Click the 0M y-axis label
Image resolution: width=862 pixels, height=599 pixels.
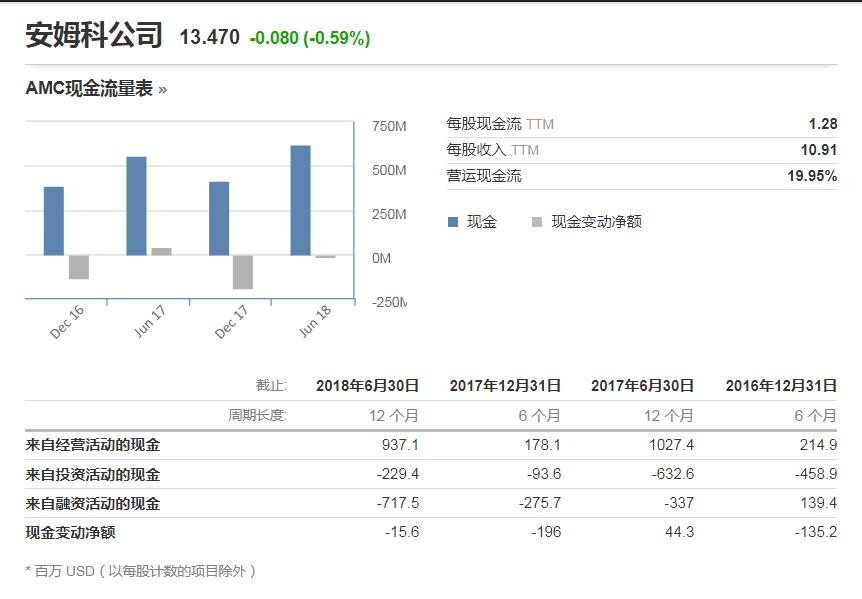[382, 258]
